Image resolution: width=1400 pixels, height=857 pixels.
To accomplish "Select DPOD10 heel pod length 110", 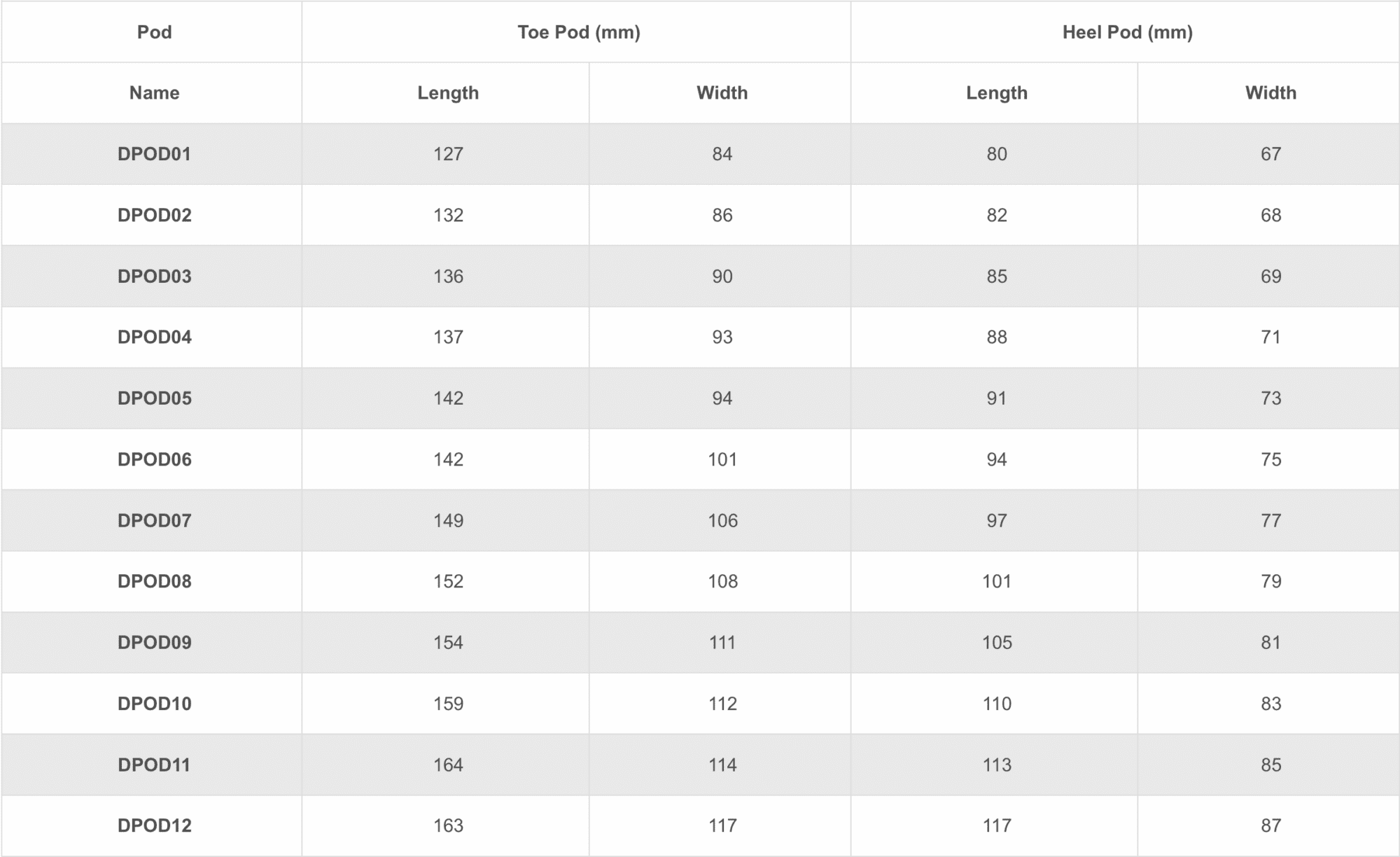I will (x=997, y=704).
